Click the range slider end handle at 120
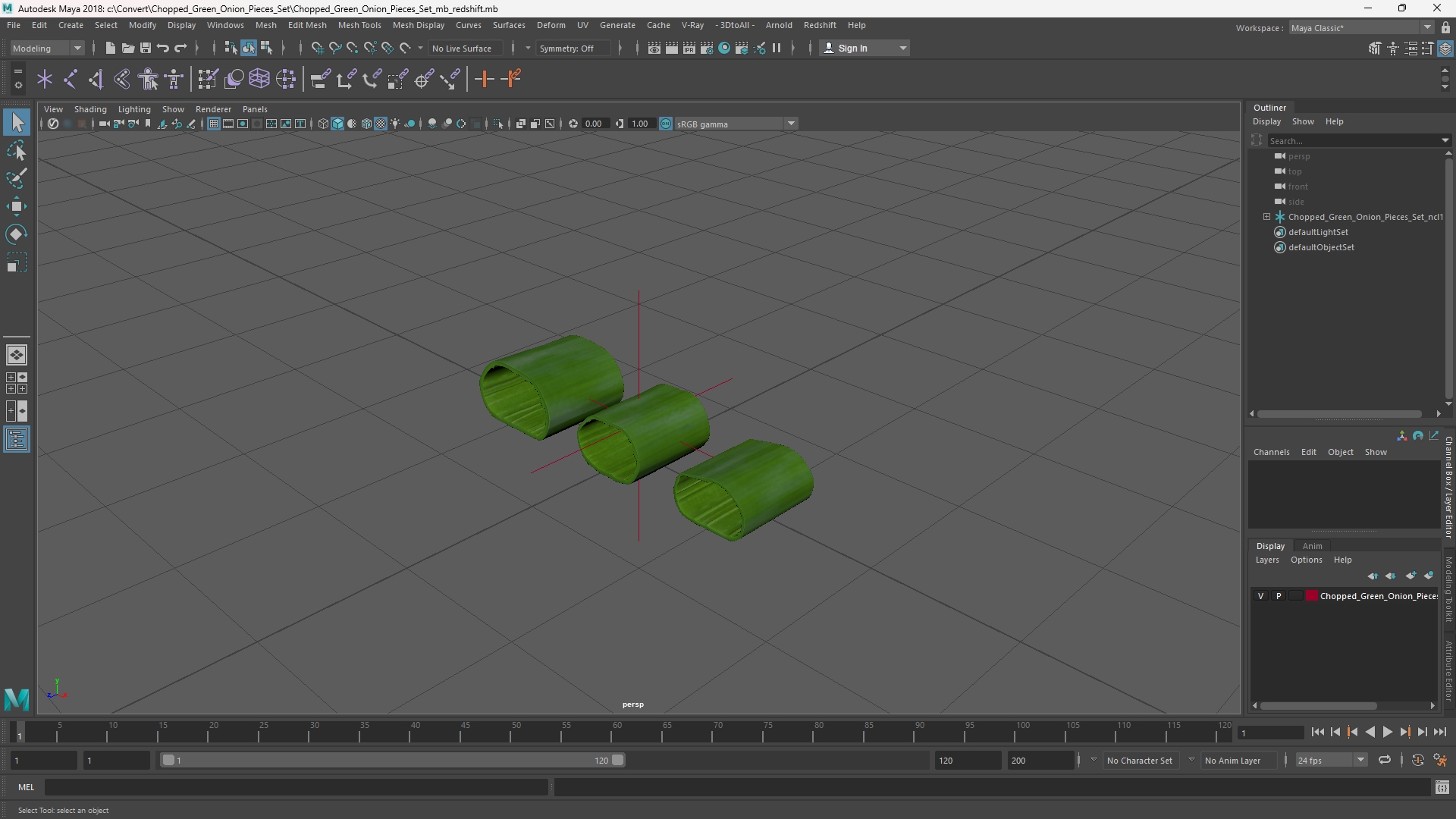This screenshot has height=819, width=1456. tap(618, 760)
